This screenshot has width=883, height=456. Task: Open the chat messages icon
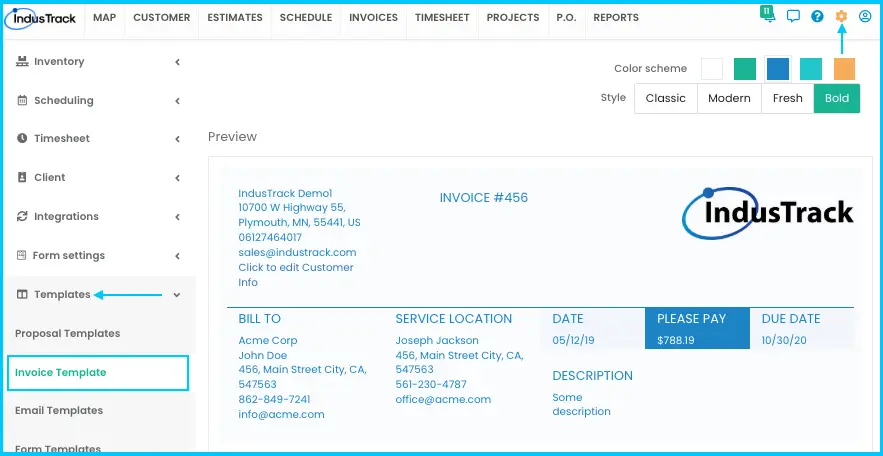793,16
